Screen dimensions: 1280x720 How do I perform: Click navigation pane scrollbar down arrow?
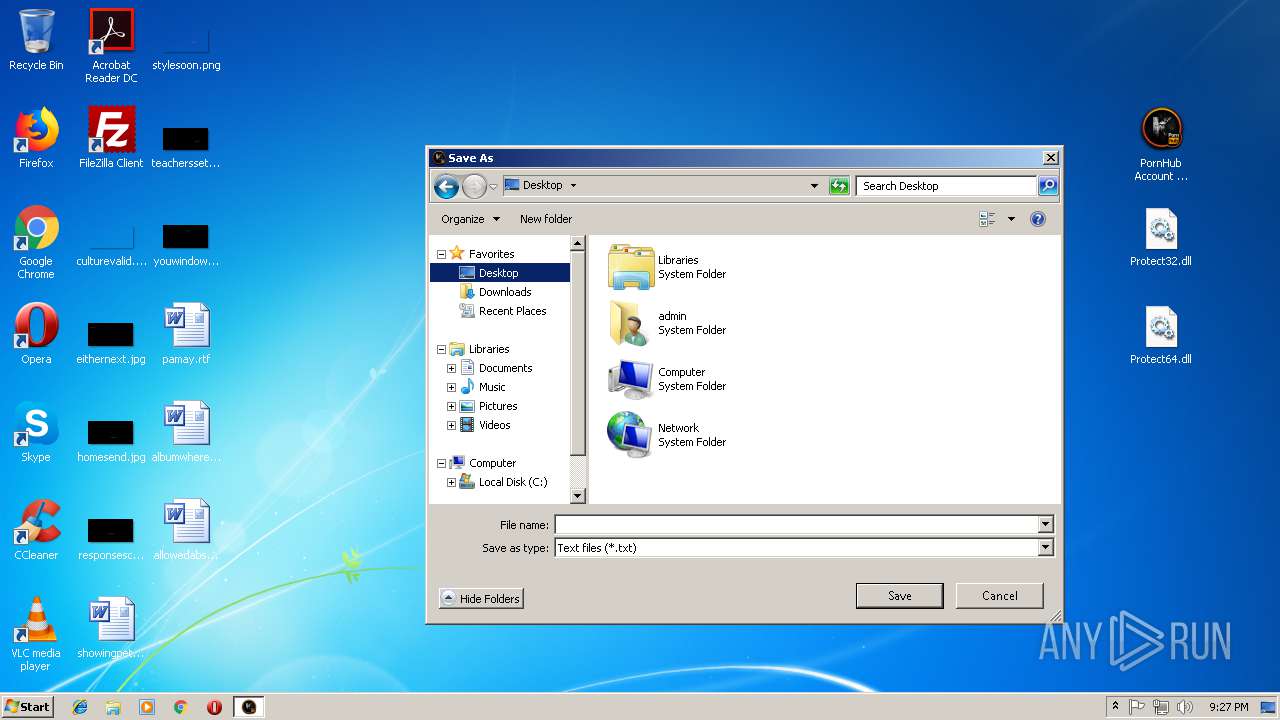tap(577, 496)
